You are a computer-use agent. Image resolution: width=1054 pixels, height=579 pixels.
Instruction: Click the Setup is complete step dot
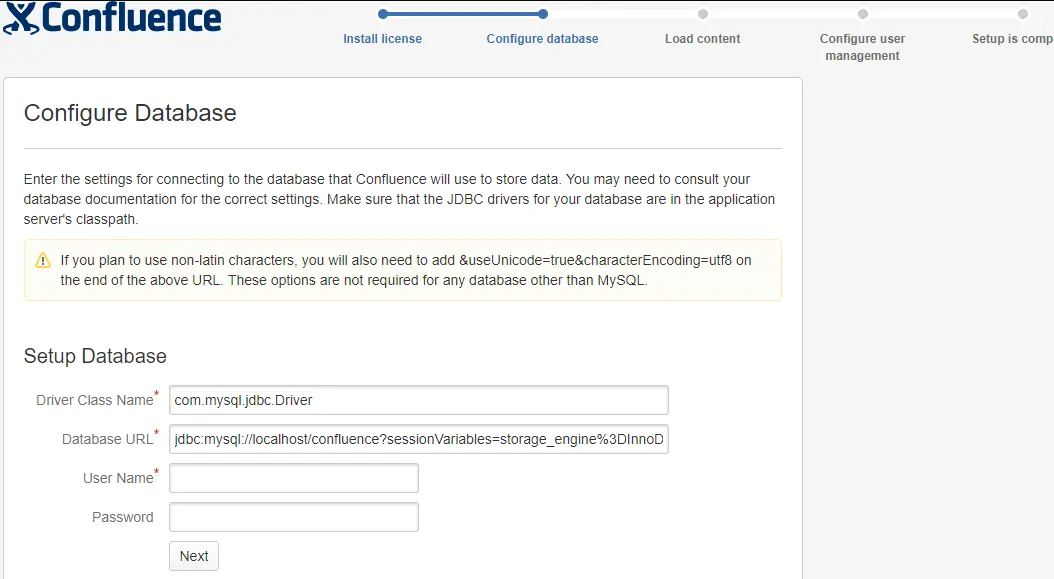tap(1023, 14)
